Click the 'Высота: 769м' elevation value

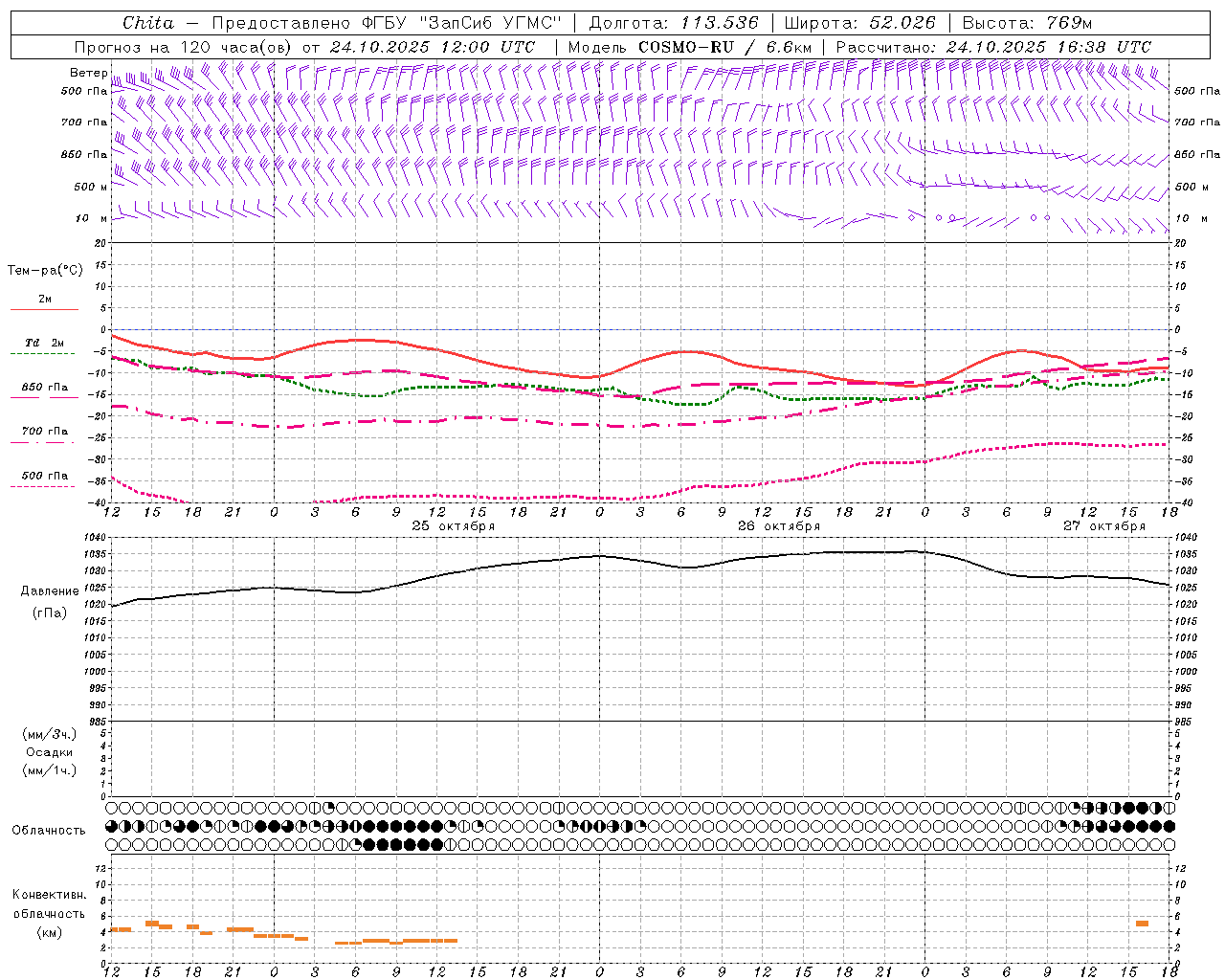coord(1027,23)
